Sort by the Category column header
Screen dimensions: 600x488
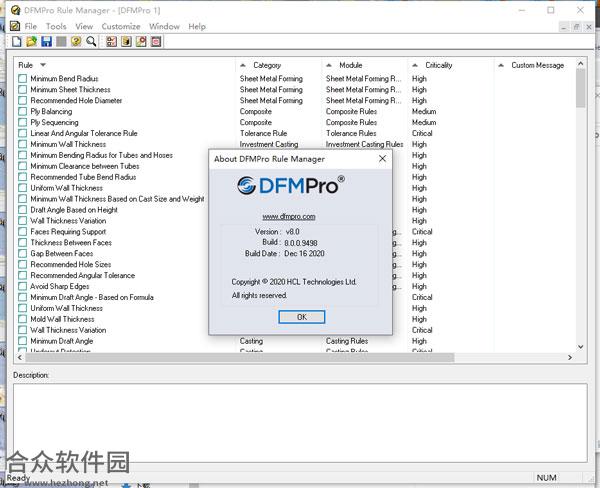point(267,65)
